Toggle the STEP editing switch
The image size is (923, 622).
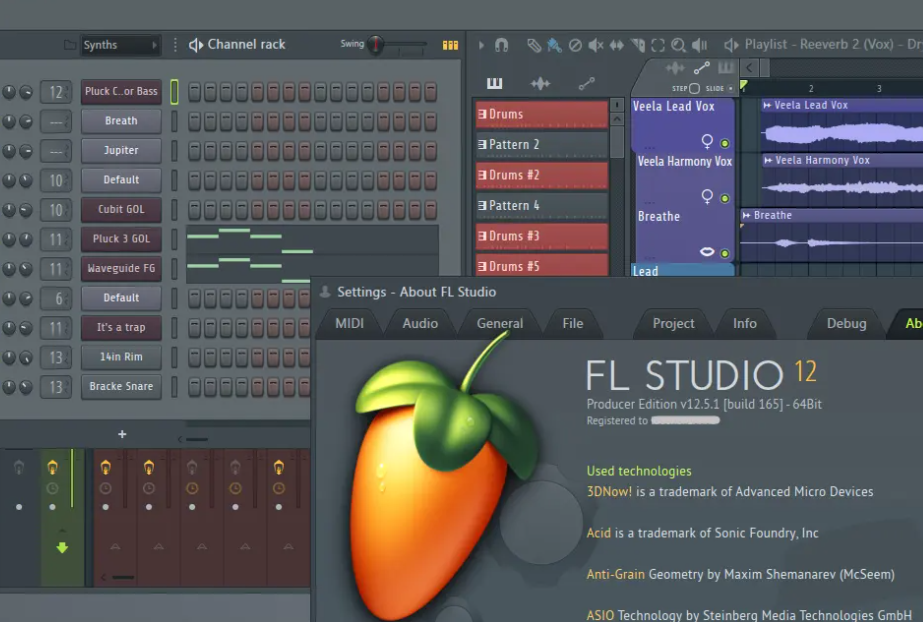pos(695,88)
